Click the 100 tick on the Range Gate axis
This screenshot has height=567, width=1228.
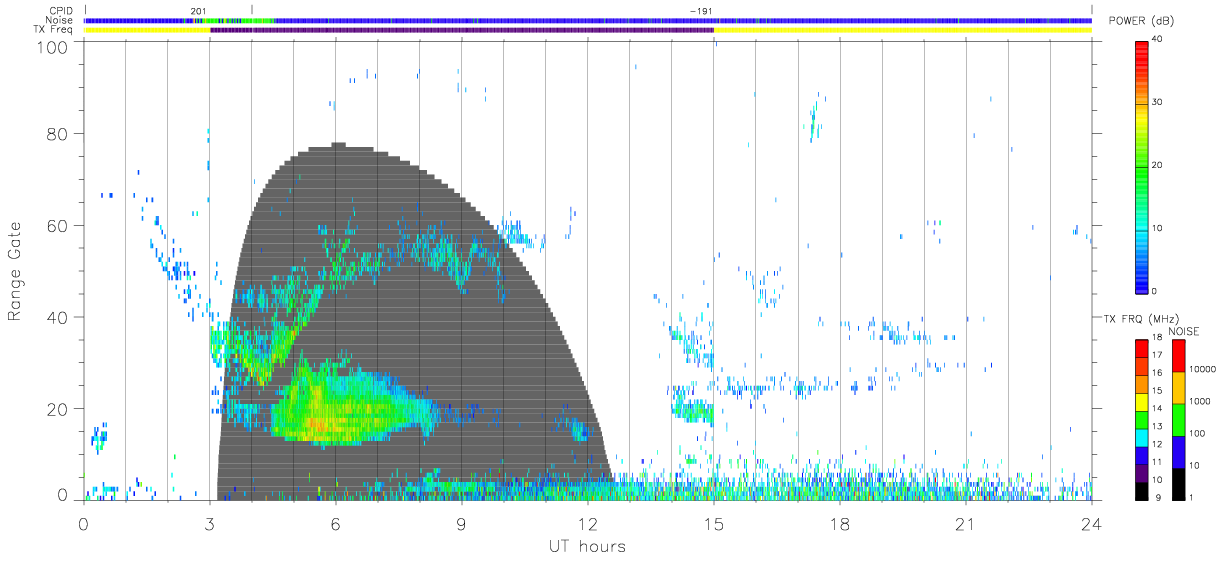tap(51, 46)
